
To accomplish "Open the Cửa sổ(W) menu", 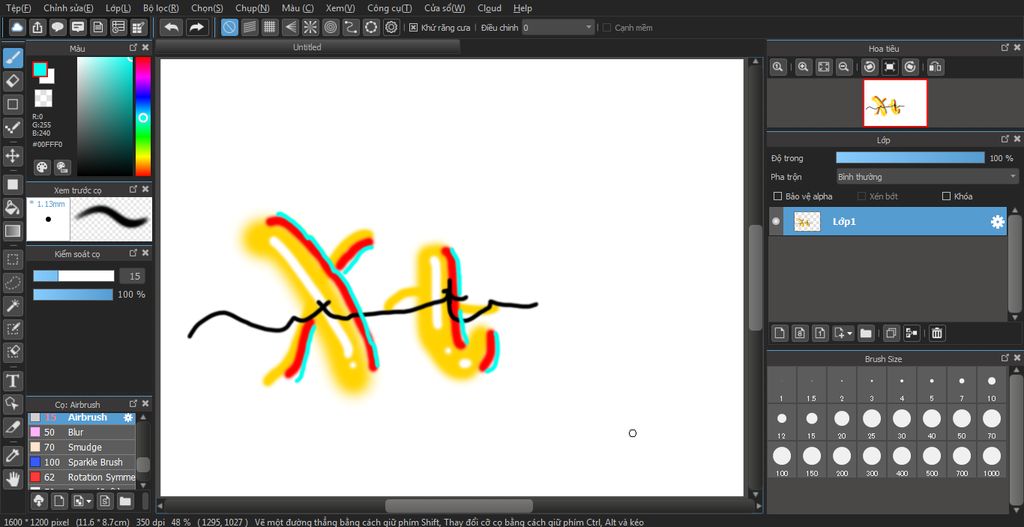I will 445,8.
